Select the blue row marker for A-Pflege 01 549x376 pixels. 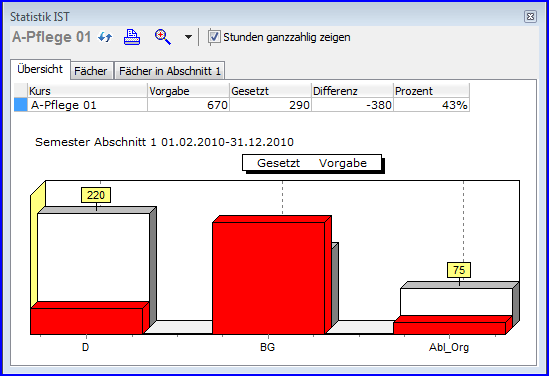(21, 105)
